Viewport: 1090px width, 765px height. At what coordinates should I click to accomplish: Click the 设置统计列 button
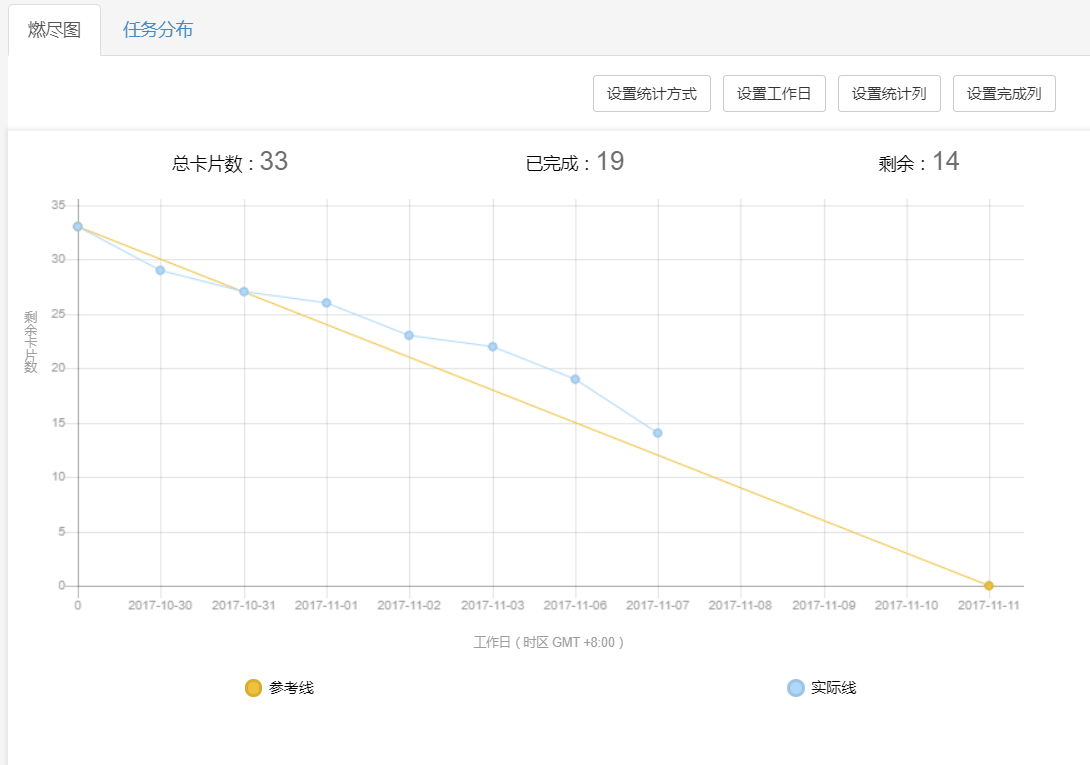pos(889,93)
